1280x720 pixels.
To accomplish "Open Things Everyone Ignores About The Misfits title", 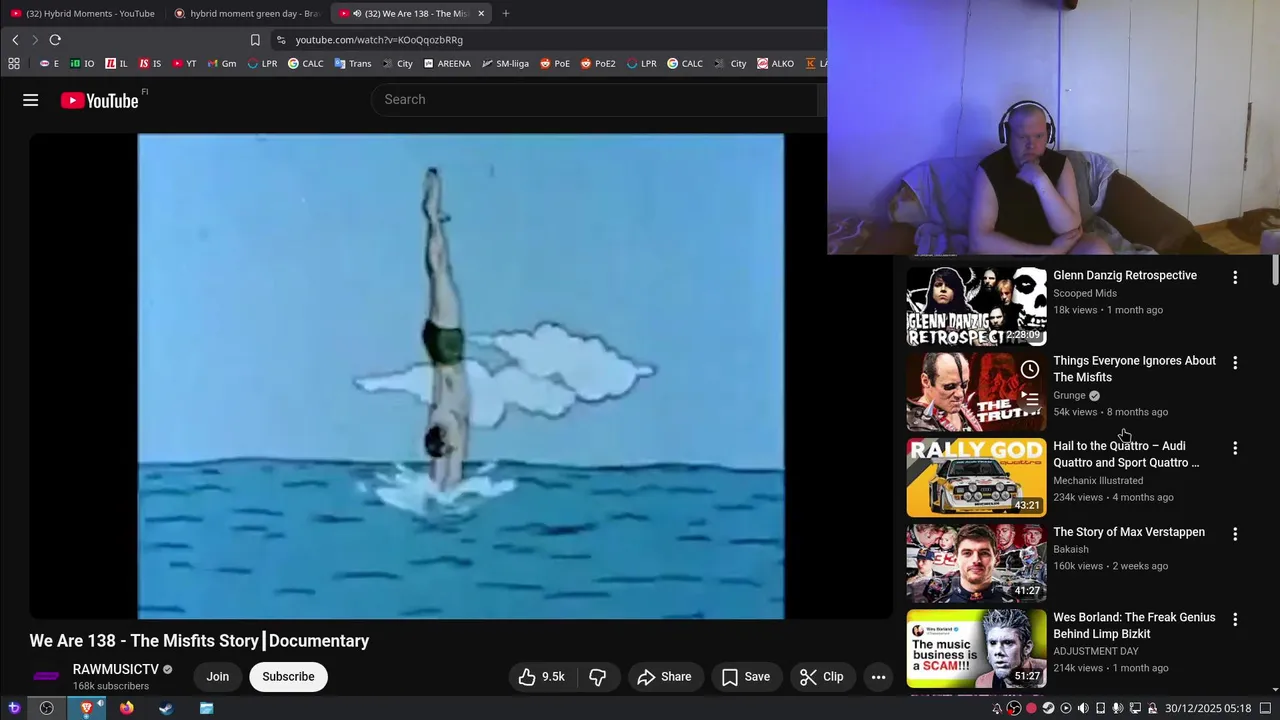I will [1134, 369].
